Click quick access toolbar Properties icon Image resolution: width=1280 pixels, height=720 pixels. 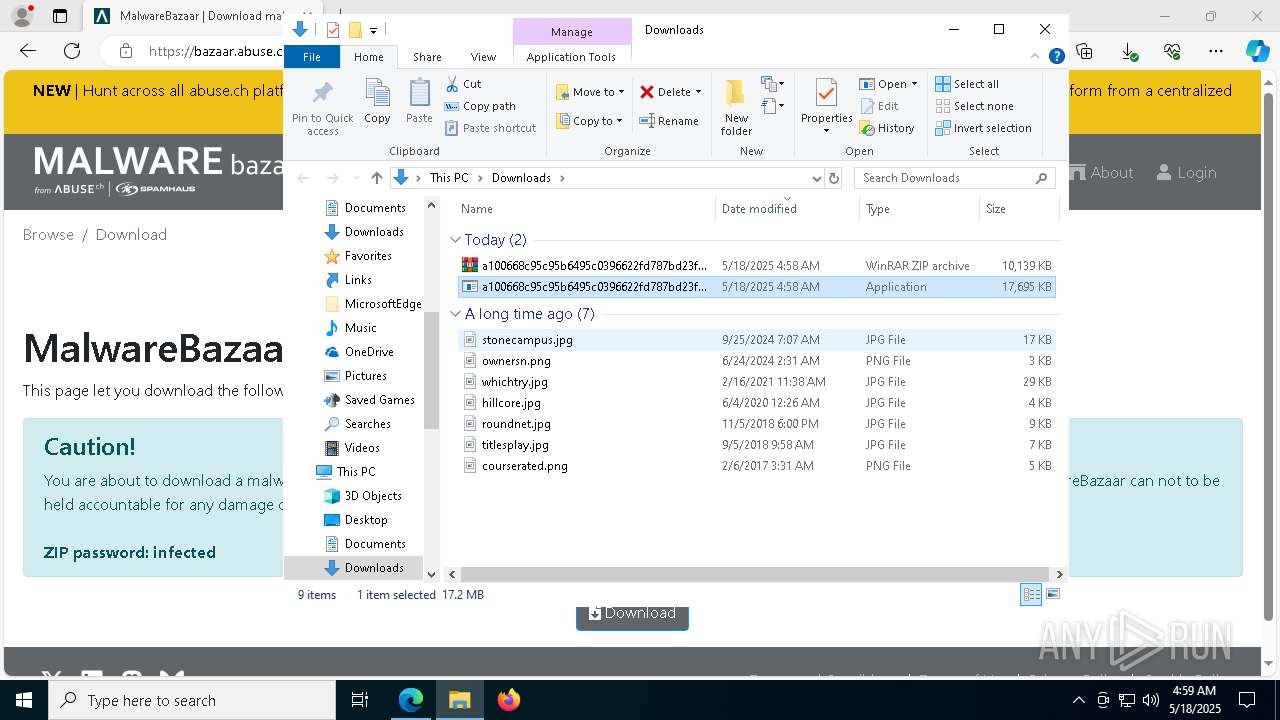(333, 30)
